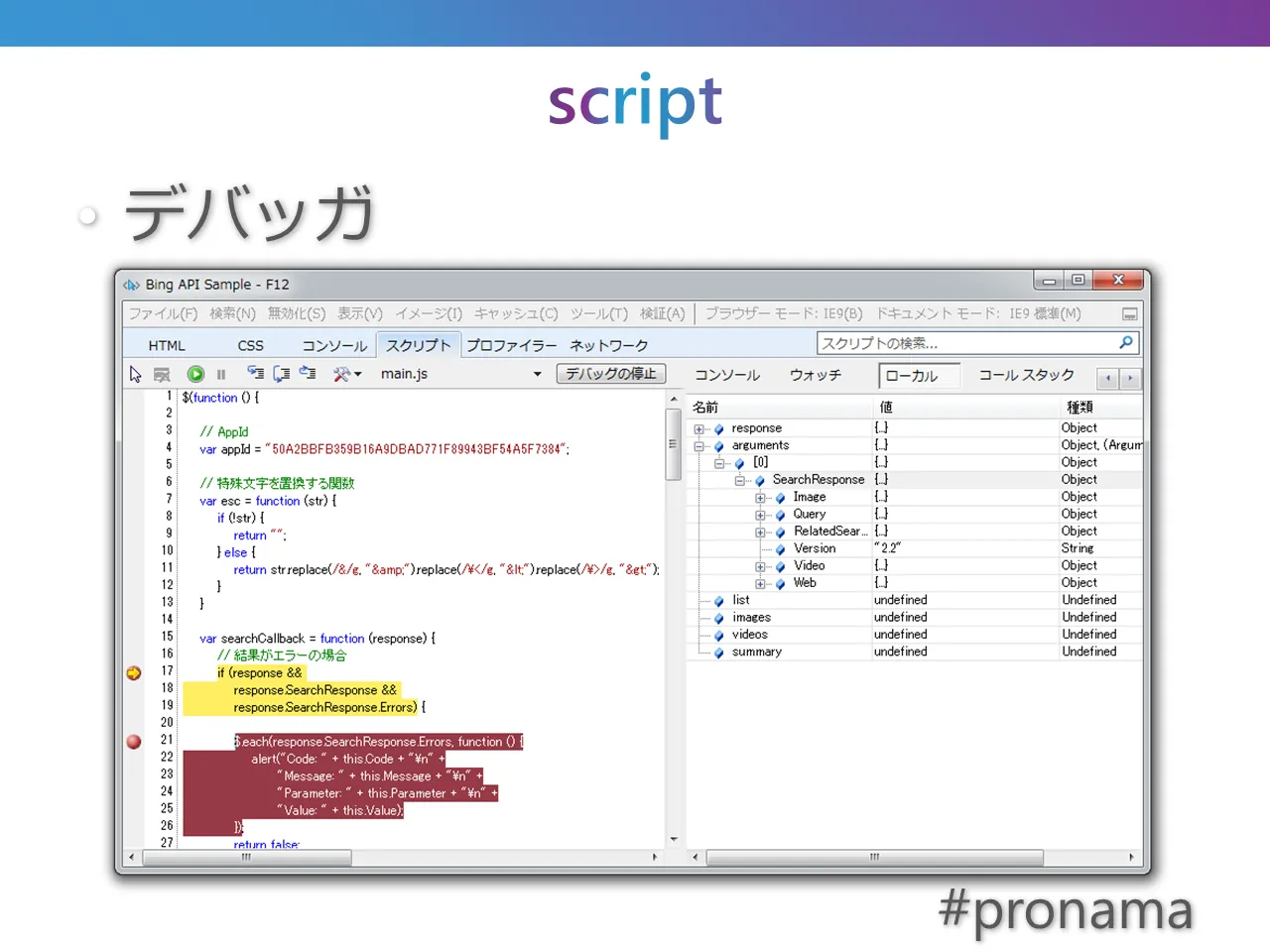Click the code pane horizontal scrollbar thumb
The width and height of the screenshot is (1270, 952).
[x=247, y=857]
